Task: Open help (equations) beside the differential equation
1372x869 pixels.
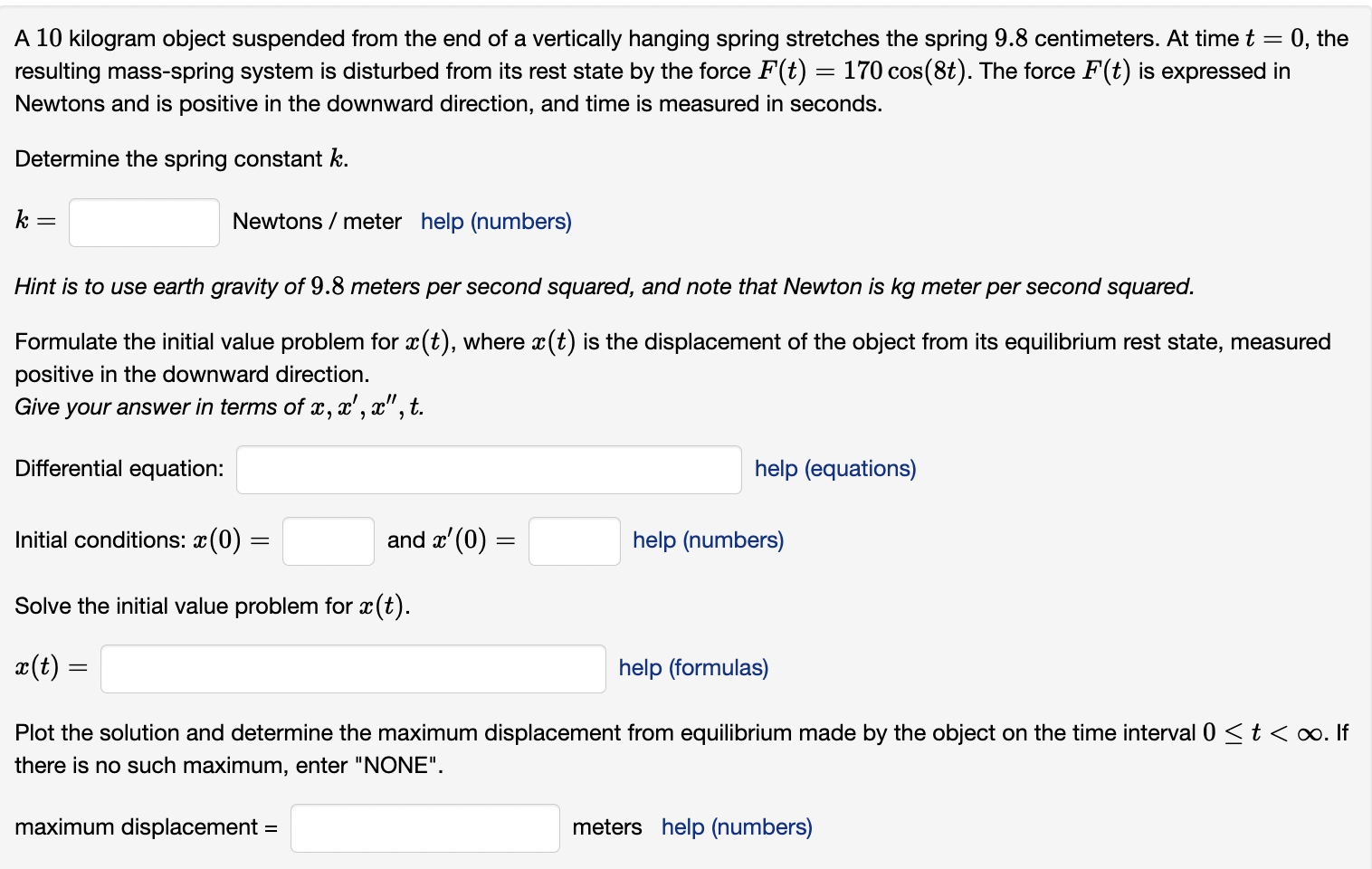Action: (834, 468)
